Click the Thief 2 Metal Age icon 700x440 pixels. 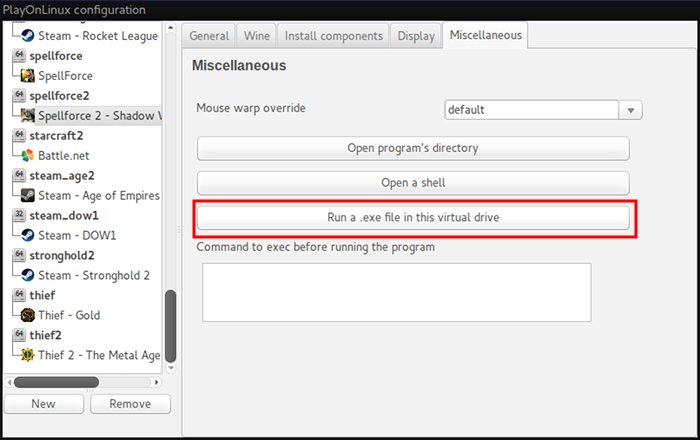28,355
